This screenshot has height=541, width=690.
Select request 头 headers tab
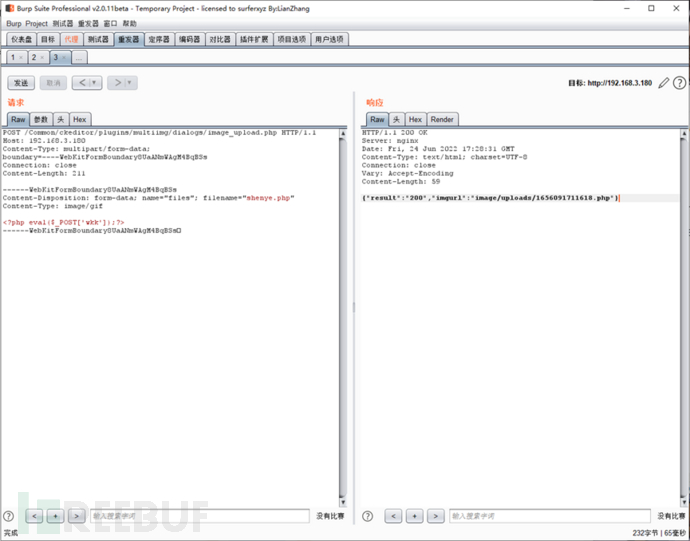(61, 119)
